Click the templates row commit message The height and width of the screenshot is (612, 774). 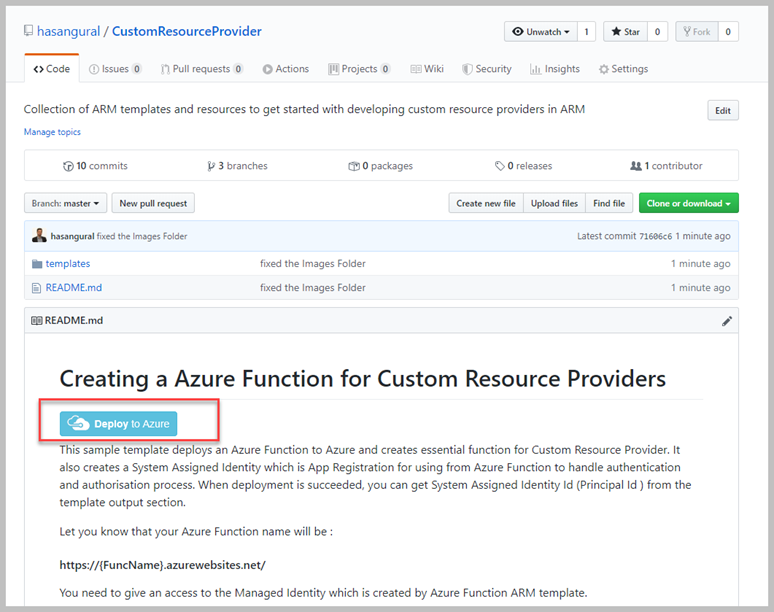point(313,264)
